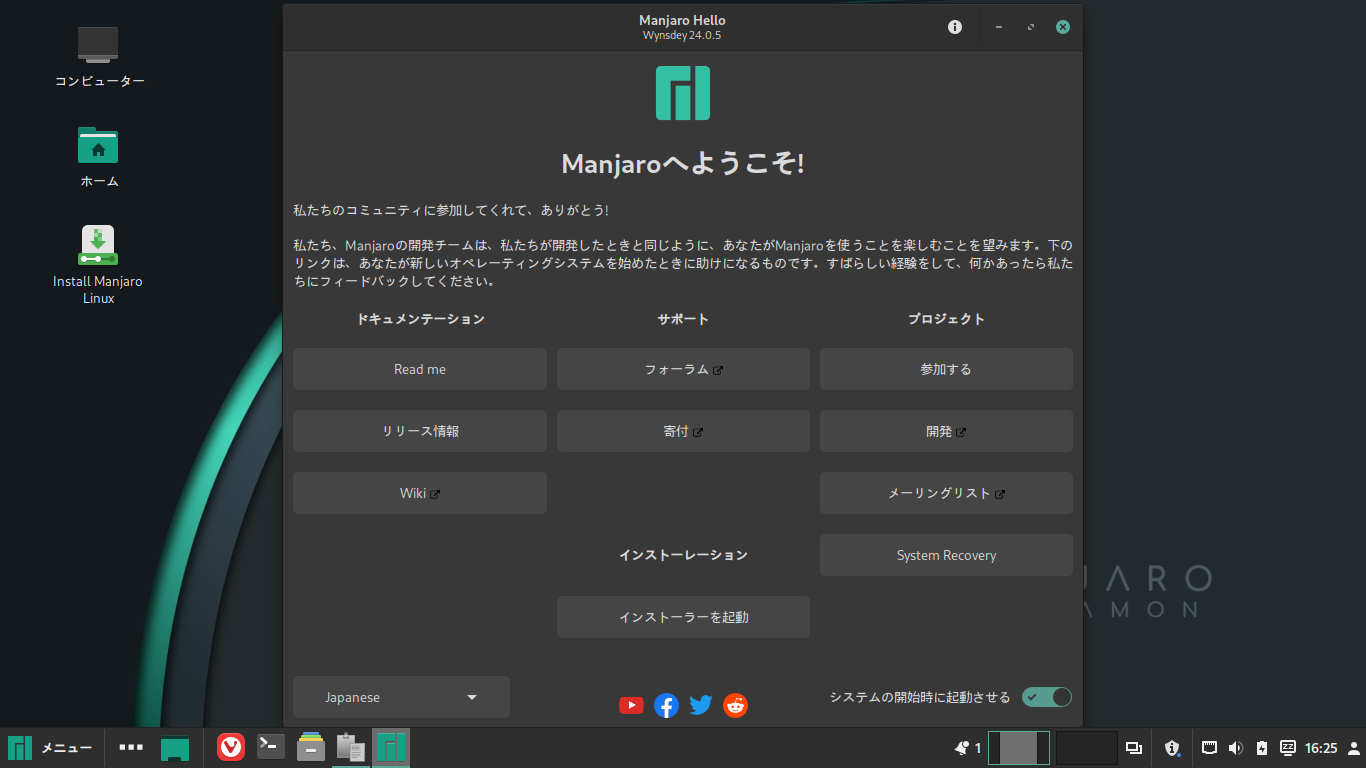Click the "インストーレーション" section heading
Screen dimensions: 1366x768
pyautogui.click(x=683, y=555)
